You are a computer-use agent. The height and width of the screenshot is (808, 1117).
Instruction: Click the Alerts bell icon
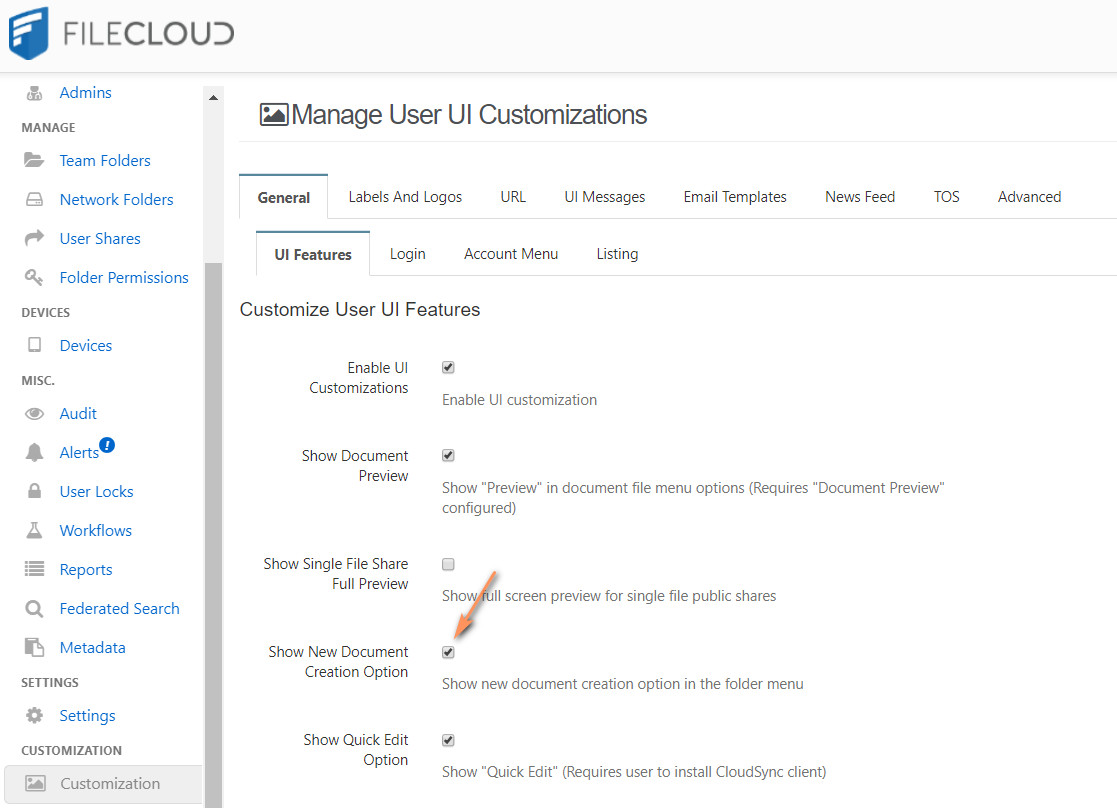(x=34, y=453)
